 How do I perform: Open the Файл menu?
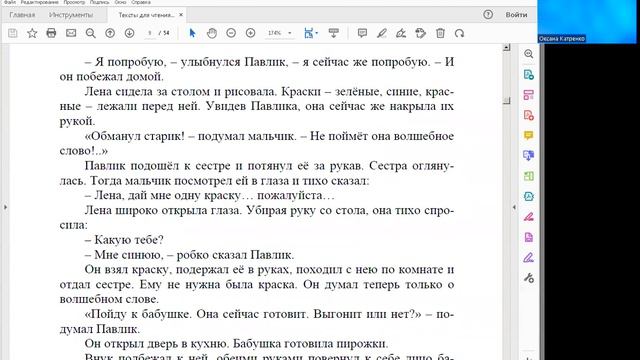coord(9,2)
